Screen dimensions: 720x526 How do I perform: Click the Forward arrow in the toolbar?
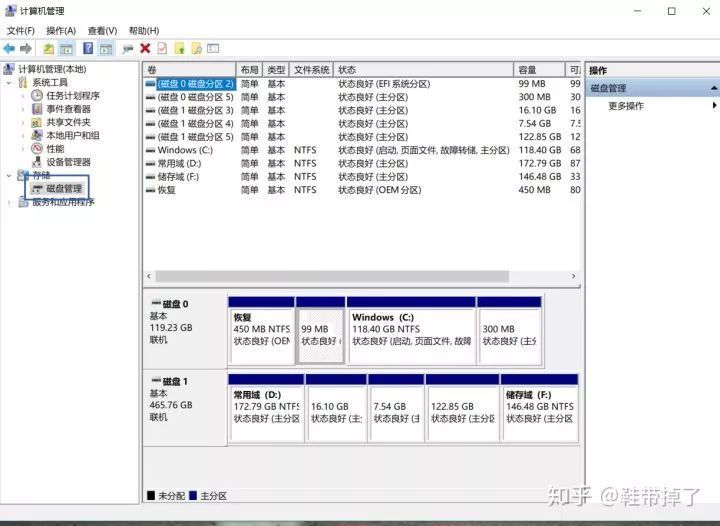(26, 48)
